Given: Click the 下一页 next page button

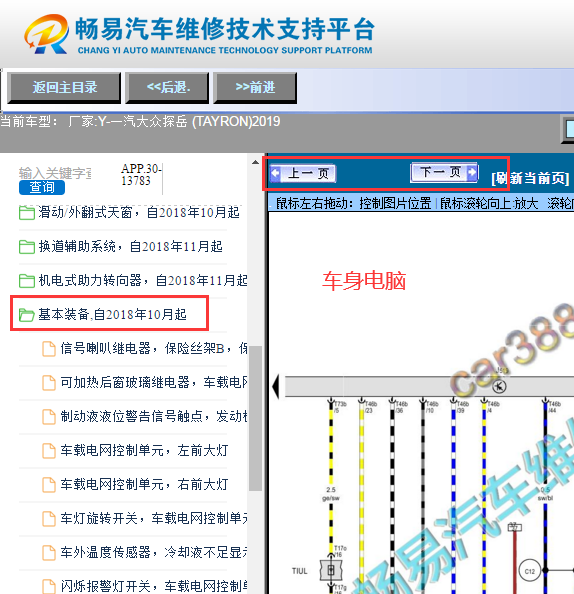Looking at the screenshot, I should [444, 172].
